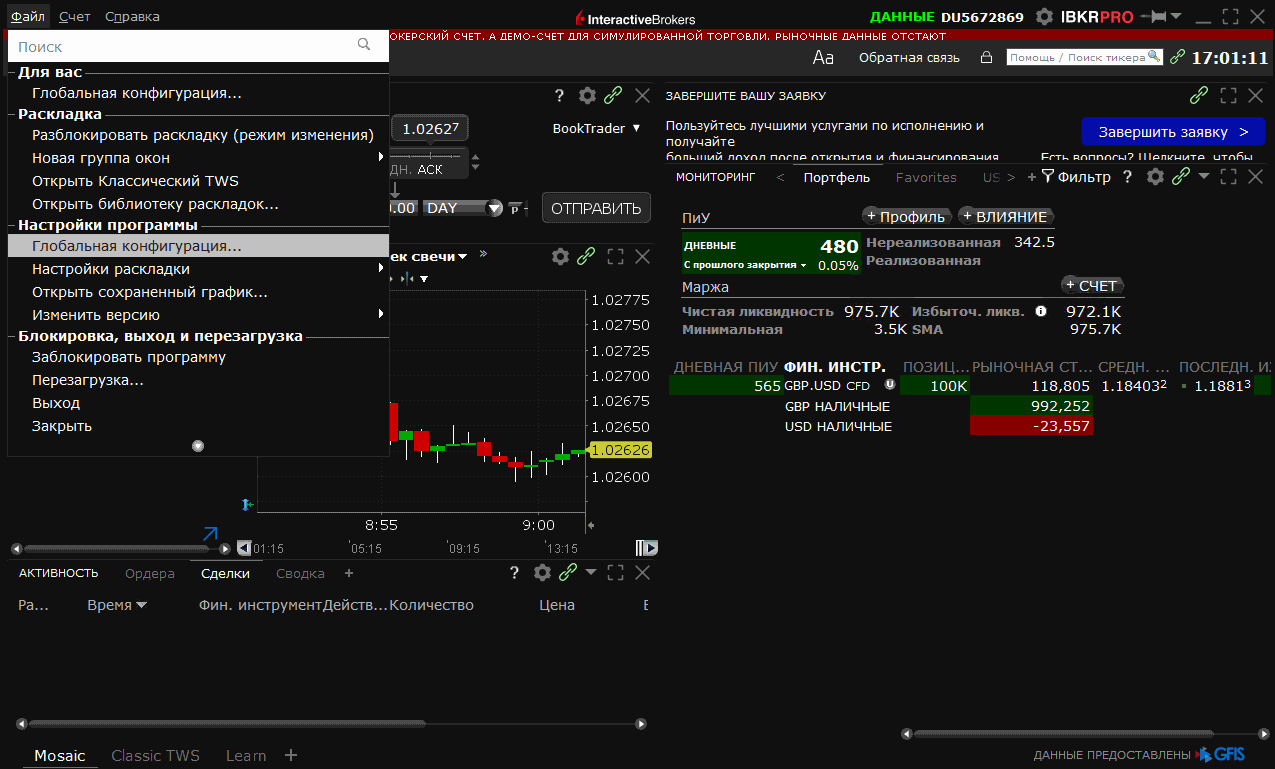The height and width of the screenshot is (769, 1275).
Task: Open help for the order entry panel
Action: (560, 96)
